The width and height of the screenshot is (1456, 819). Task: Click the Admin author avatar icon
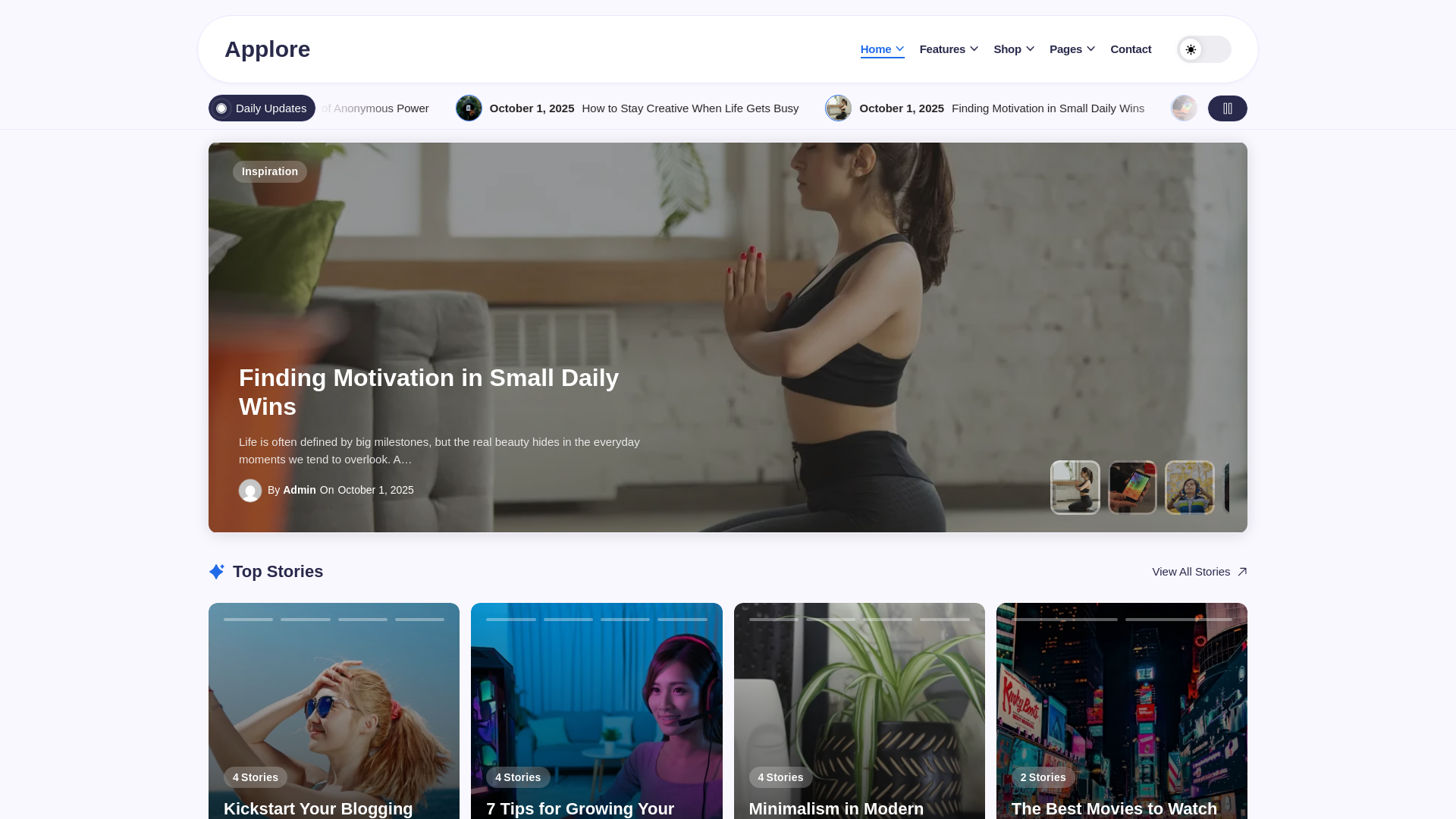(250, 491)
